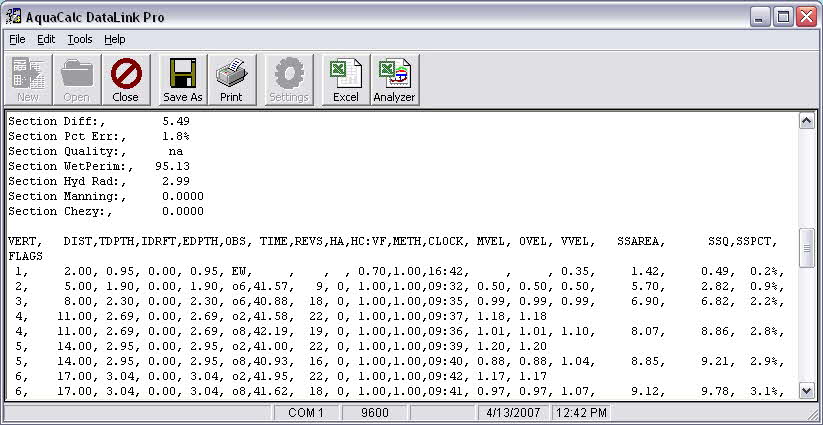Image resolution: width=823 pixels, height=425 pixels.
Task: Open the File menu
Action: pos(17,39)
